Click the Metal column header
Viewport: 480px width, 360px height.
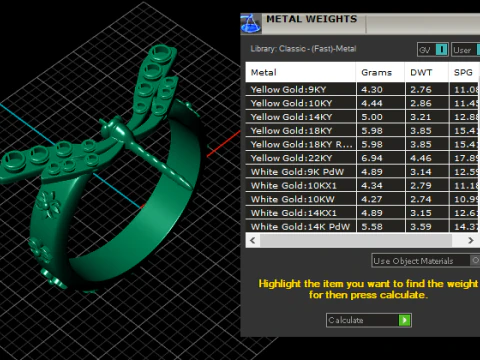(300, 72)
